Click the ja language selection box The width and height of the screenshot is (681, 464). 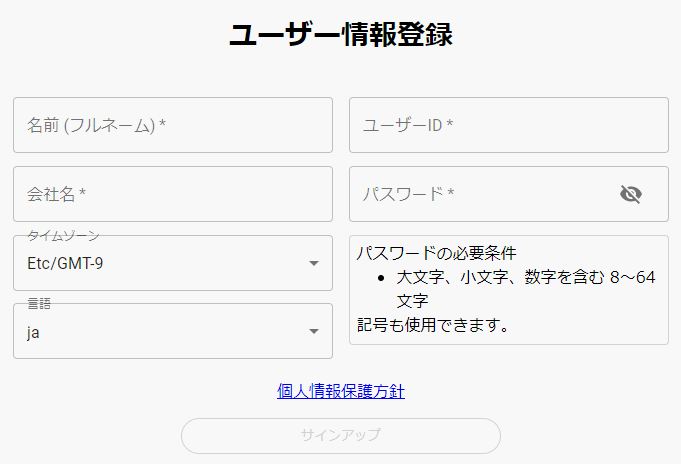(173, 331)
